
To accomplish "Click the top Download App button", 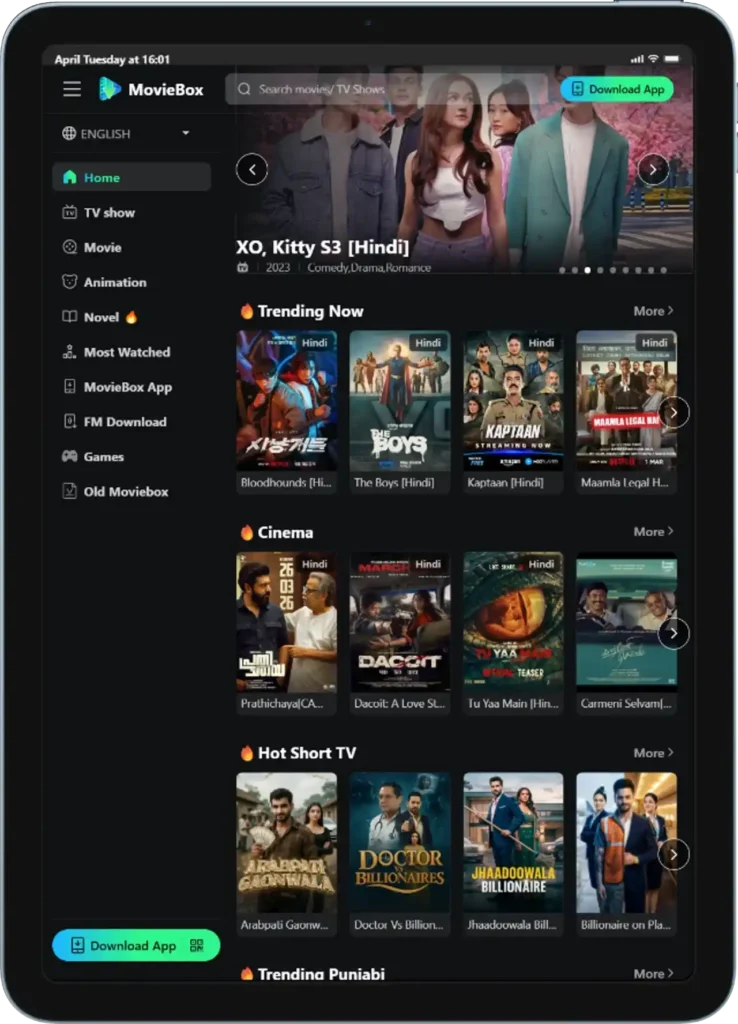I will pyautogui.click(x=617, y=89).
